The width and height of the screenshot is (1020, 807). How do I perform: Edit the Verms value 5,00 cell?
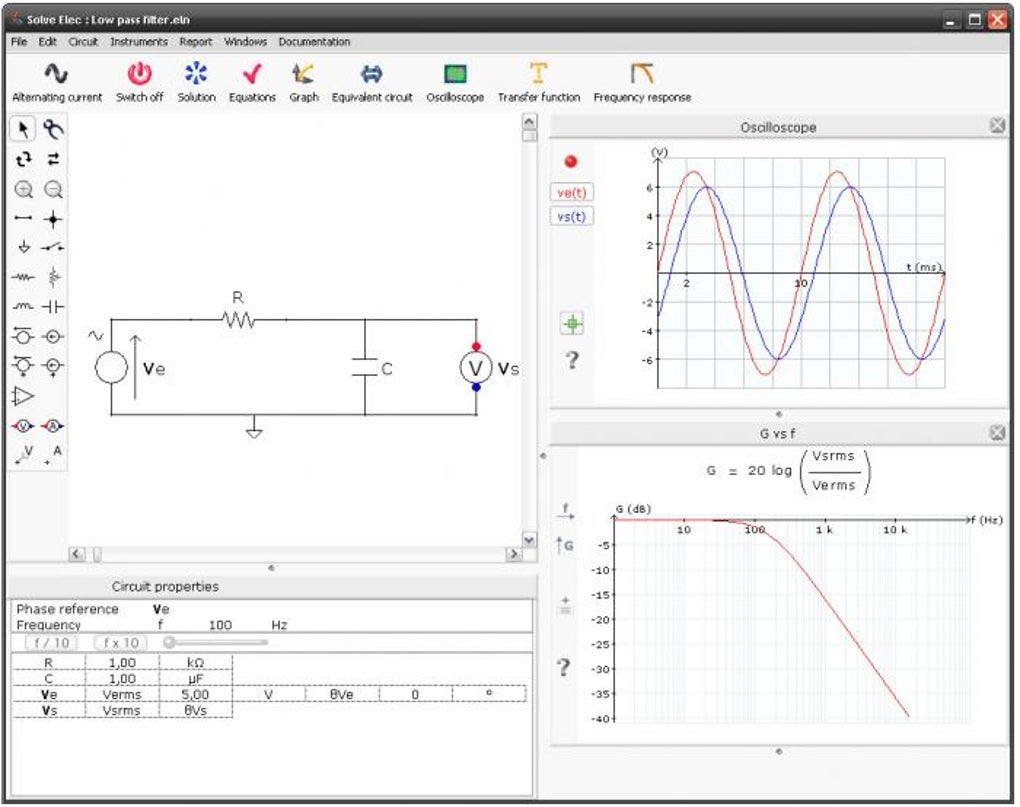[x=195, y=695]
